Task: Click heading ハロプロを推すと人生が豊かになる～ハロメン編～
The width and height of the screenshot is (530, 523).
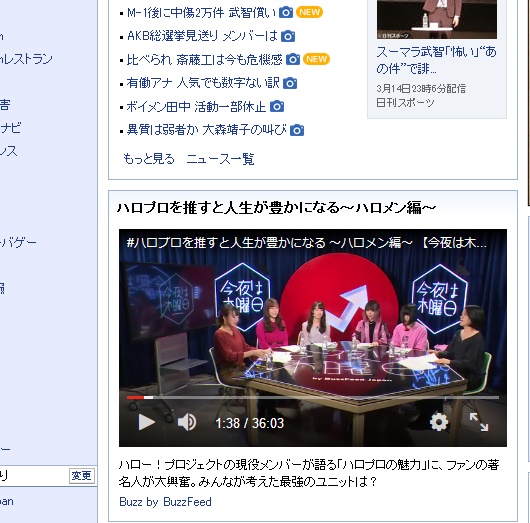Action: 276,207
